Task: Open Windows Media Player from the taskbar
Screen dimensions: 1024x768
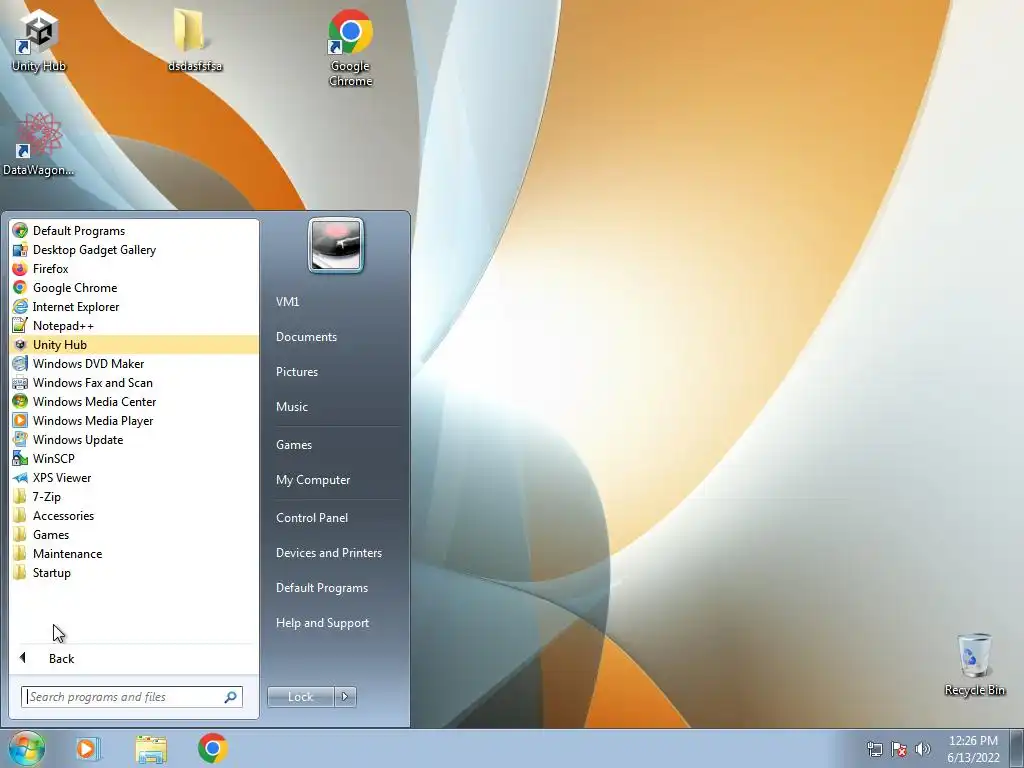Action: (88, 748)
